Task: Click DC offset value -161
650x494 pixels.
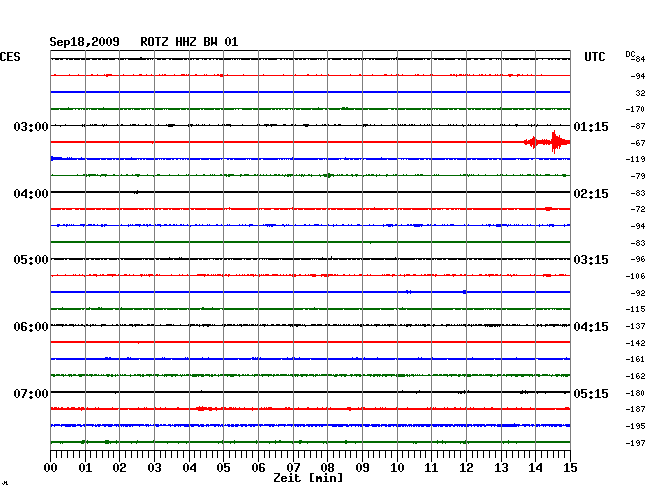Action: (635, 359)
